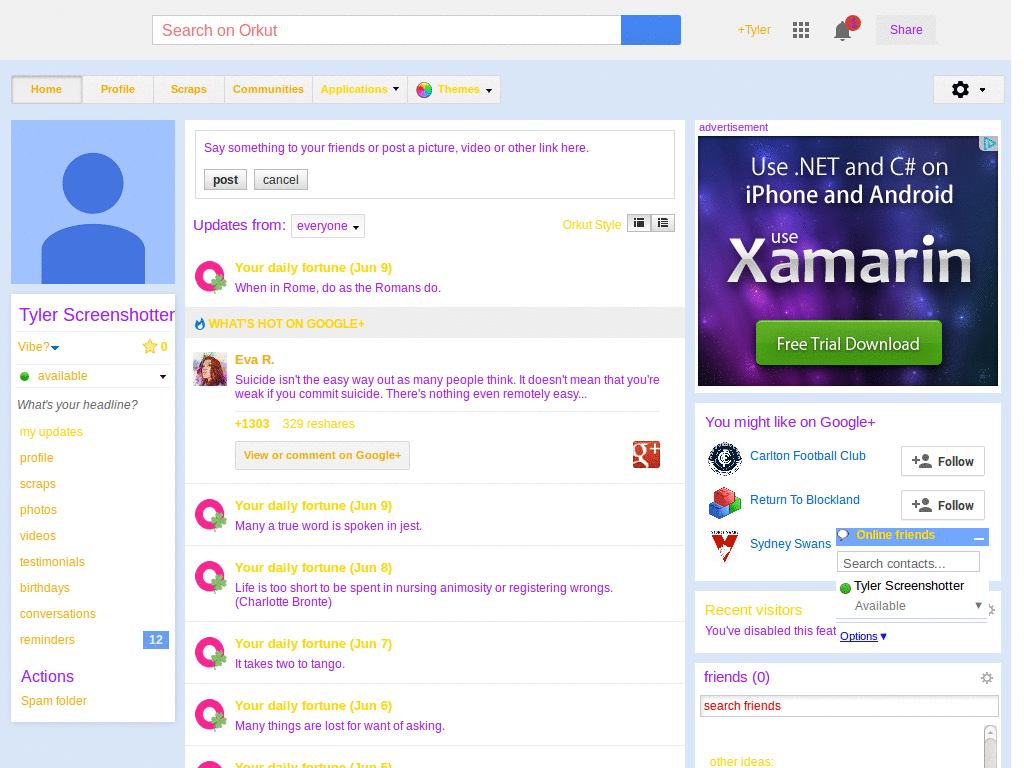Open the birthdays sidebar link
The width and height of the screenshot is (1024, 768).
pyautogui.click(x=44, y=588)
